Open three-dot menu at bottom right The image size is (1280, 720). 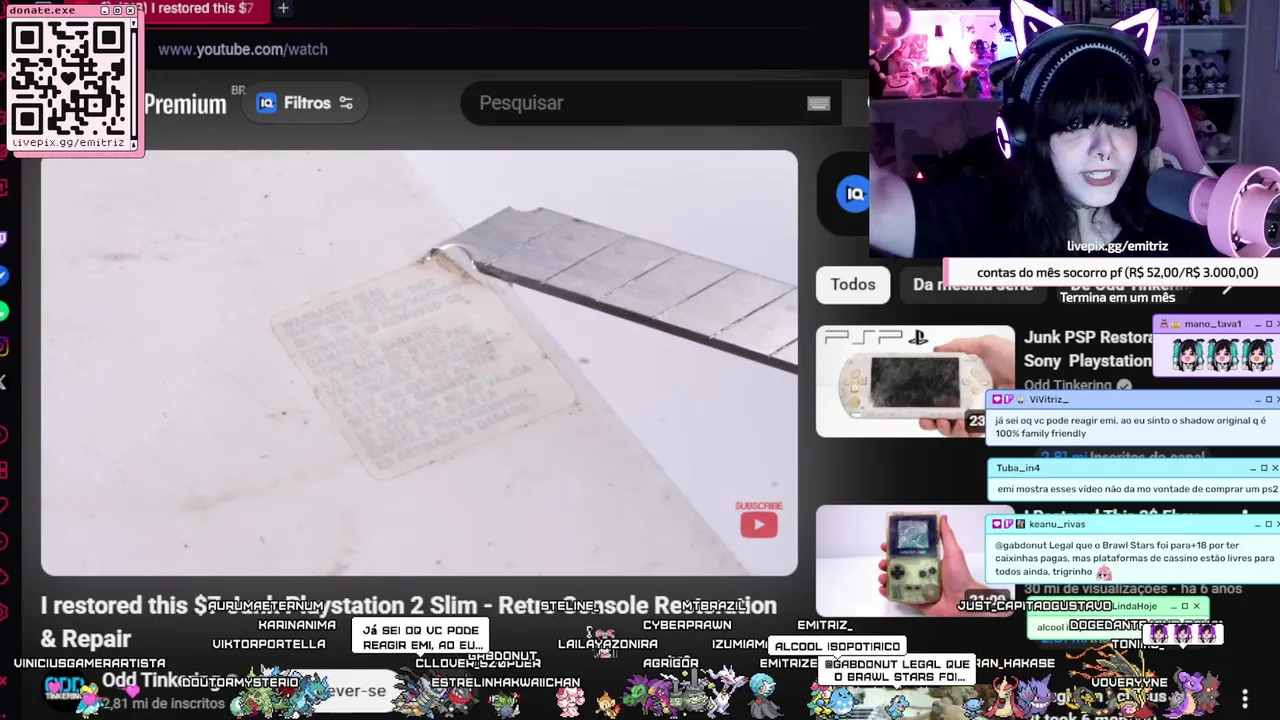pyautogui.click(x=1245, y=698)
